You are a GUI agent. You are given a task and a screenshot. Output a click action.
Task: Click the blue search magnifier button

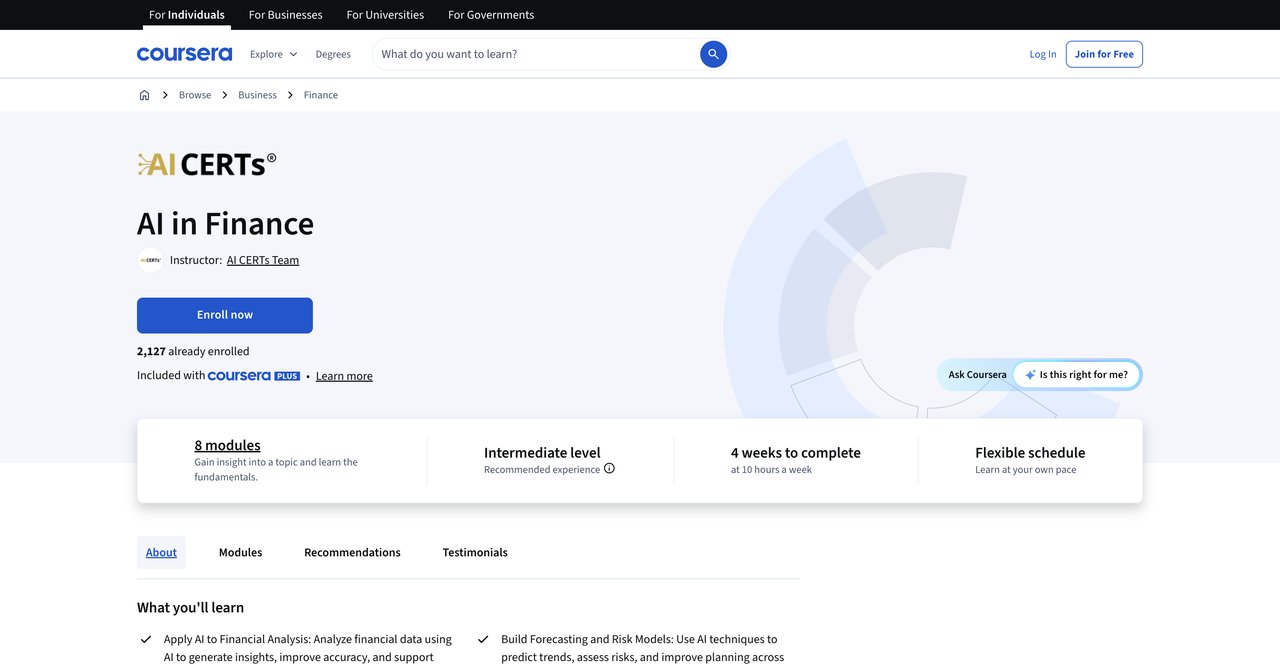click(x=713, y=54)
